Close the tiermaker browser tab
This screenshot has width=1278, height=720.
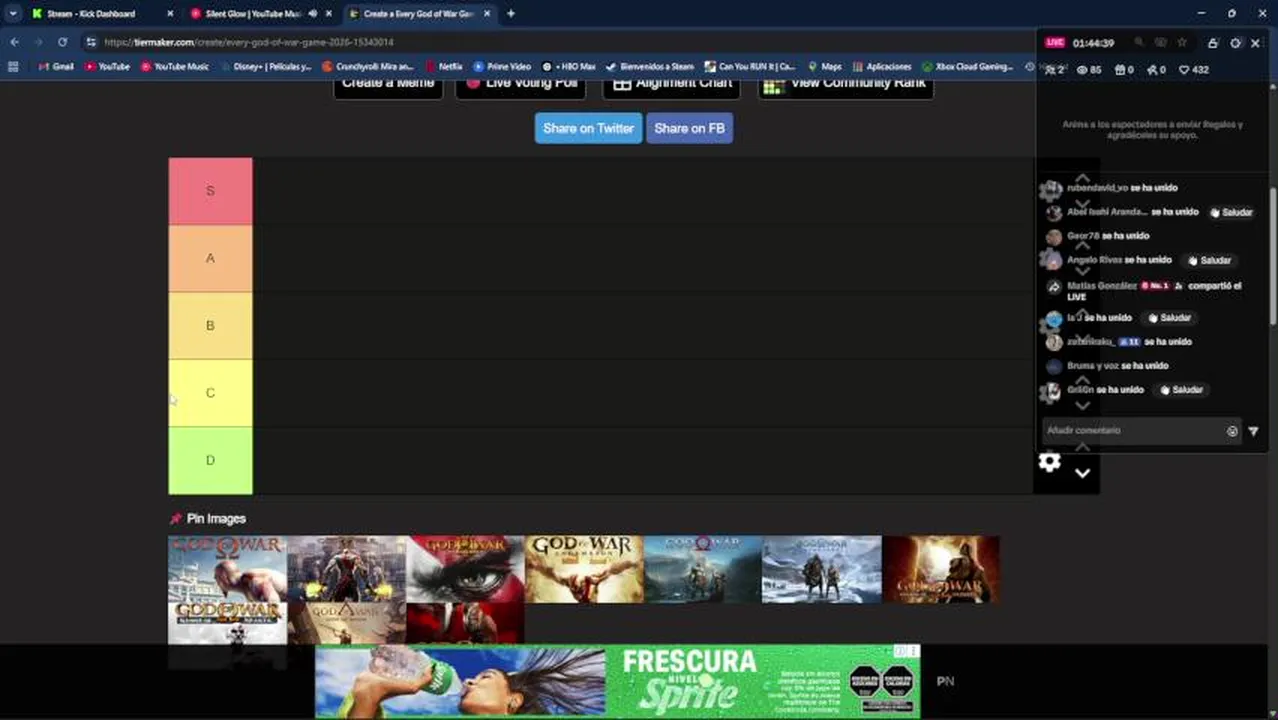tap(488, 14)
